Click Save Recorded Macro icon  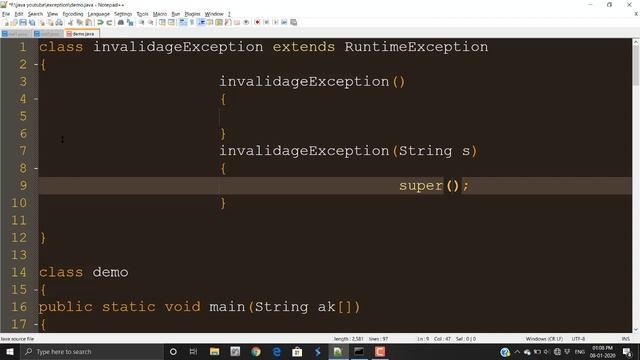(x=293, y=22)
